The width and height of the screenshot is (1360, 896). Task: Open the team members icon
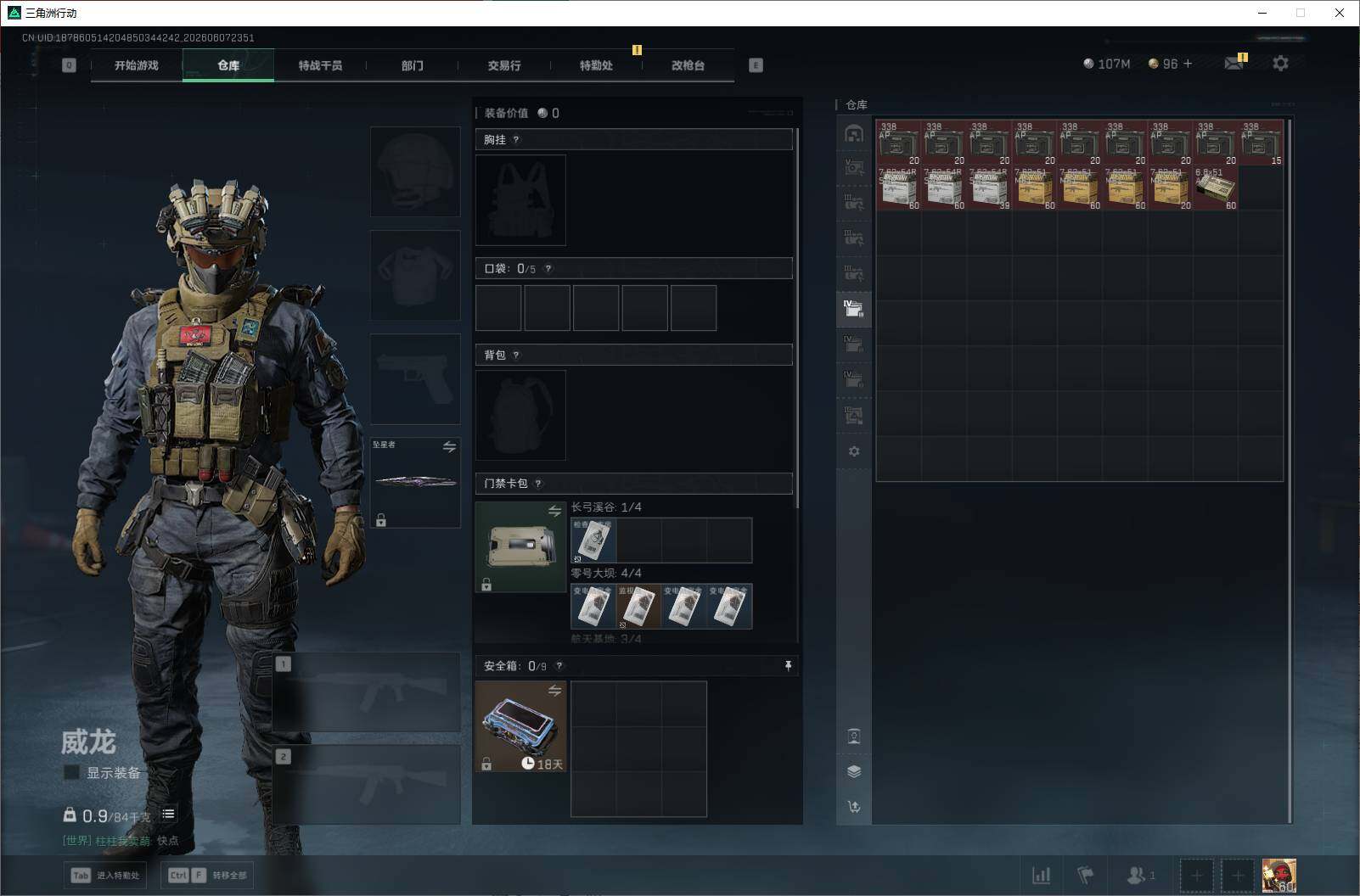pyautogui.click(x=1139, y=875)
